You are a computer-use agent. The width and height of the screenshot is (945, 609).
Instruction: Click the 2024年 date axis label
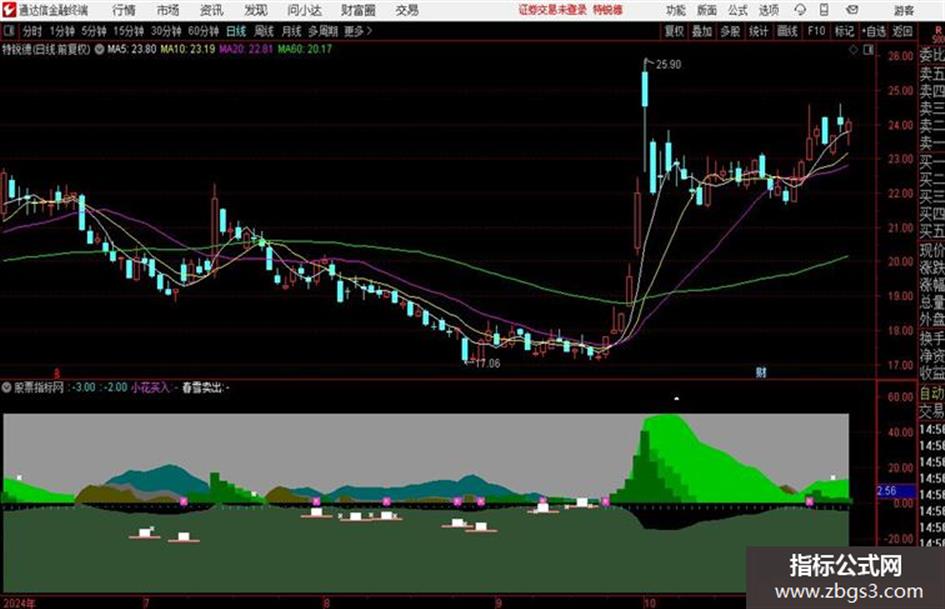tap(18, 603)
